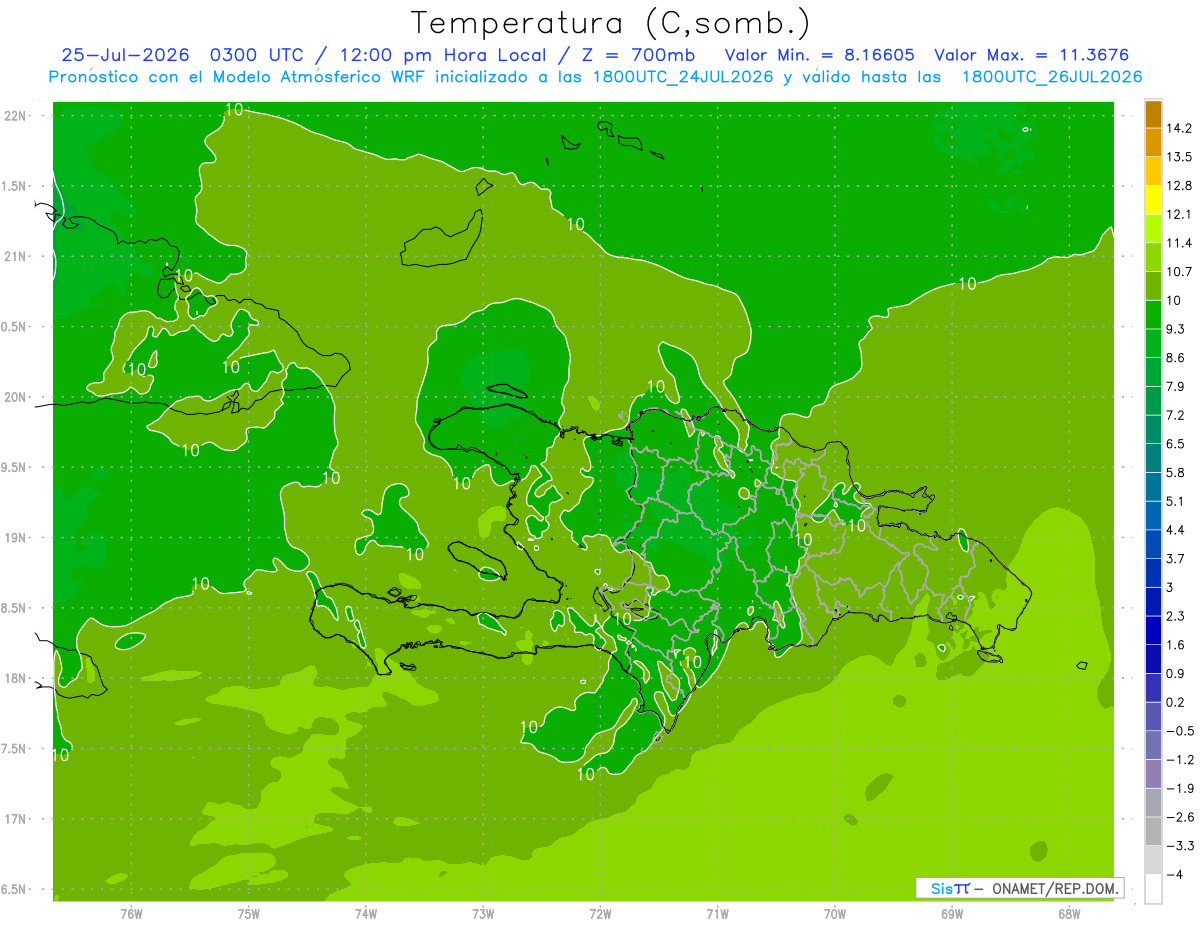Click the '72W' longitude label
Viewport: 1200px width, 927px height.
click(x=600, y=914)
